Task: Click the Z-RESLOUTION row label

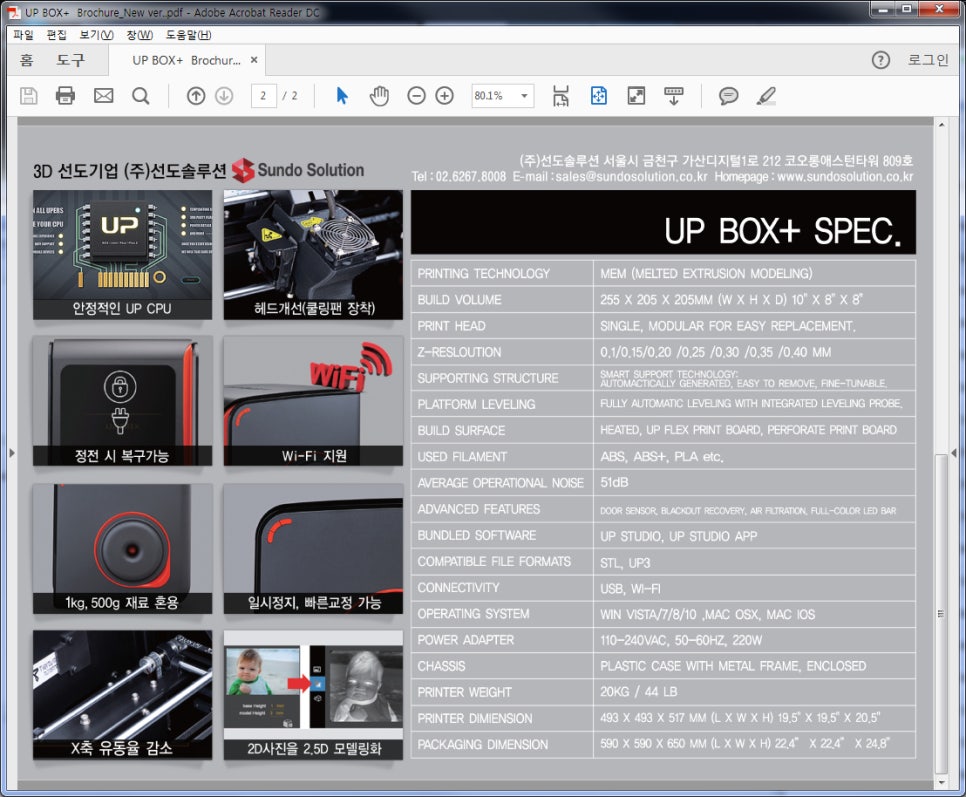Action: pos(460,352)
